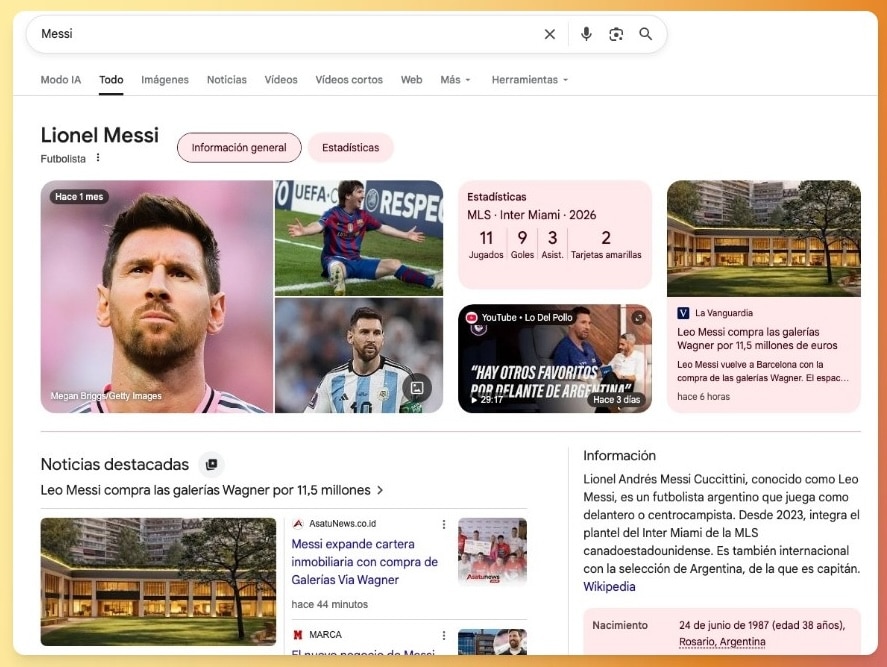Switch to the Web tab
Screen dimensions: 887x667
point(411,80)
